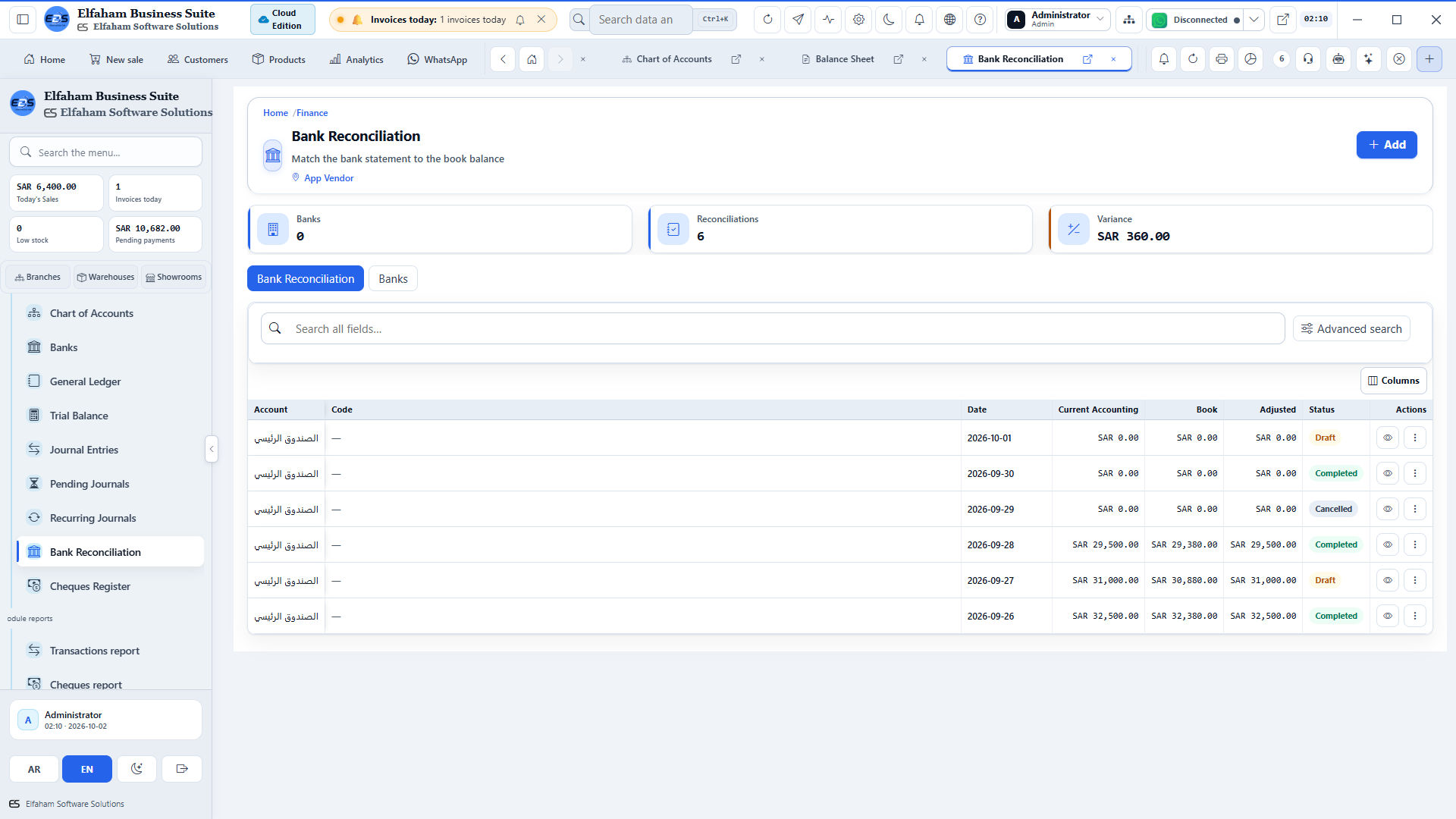
Task: Click the paper plane send icon
Action: pyautogui.click(x=798, y=20)
